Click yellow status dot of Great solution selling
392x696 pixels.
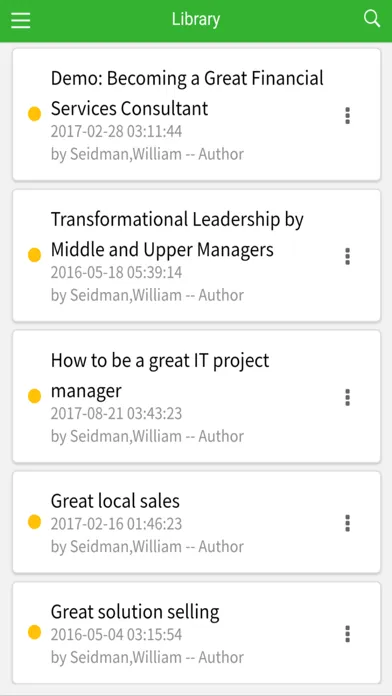click(35, 632)
